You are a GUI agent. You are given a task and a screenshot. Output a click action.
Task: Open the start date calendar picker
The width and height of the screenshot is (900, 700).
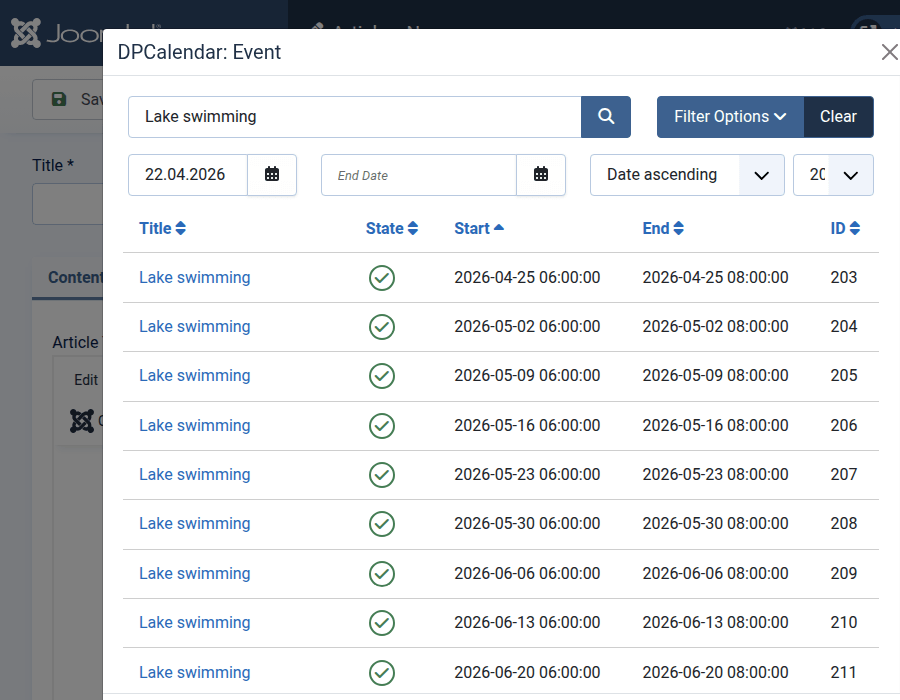pyautogui.click(x=272, y=175)
